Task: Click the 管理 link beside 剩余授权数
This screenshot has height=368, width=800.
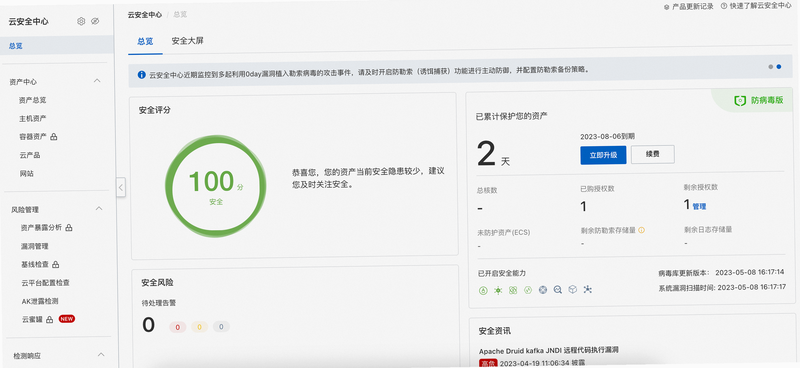Action: (x=699, y=206)
